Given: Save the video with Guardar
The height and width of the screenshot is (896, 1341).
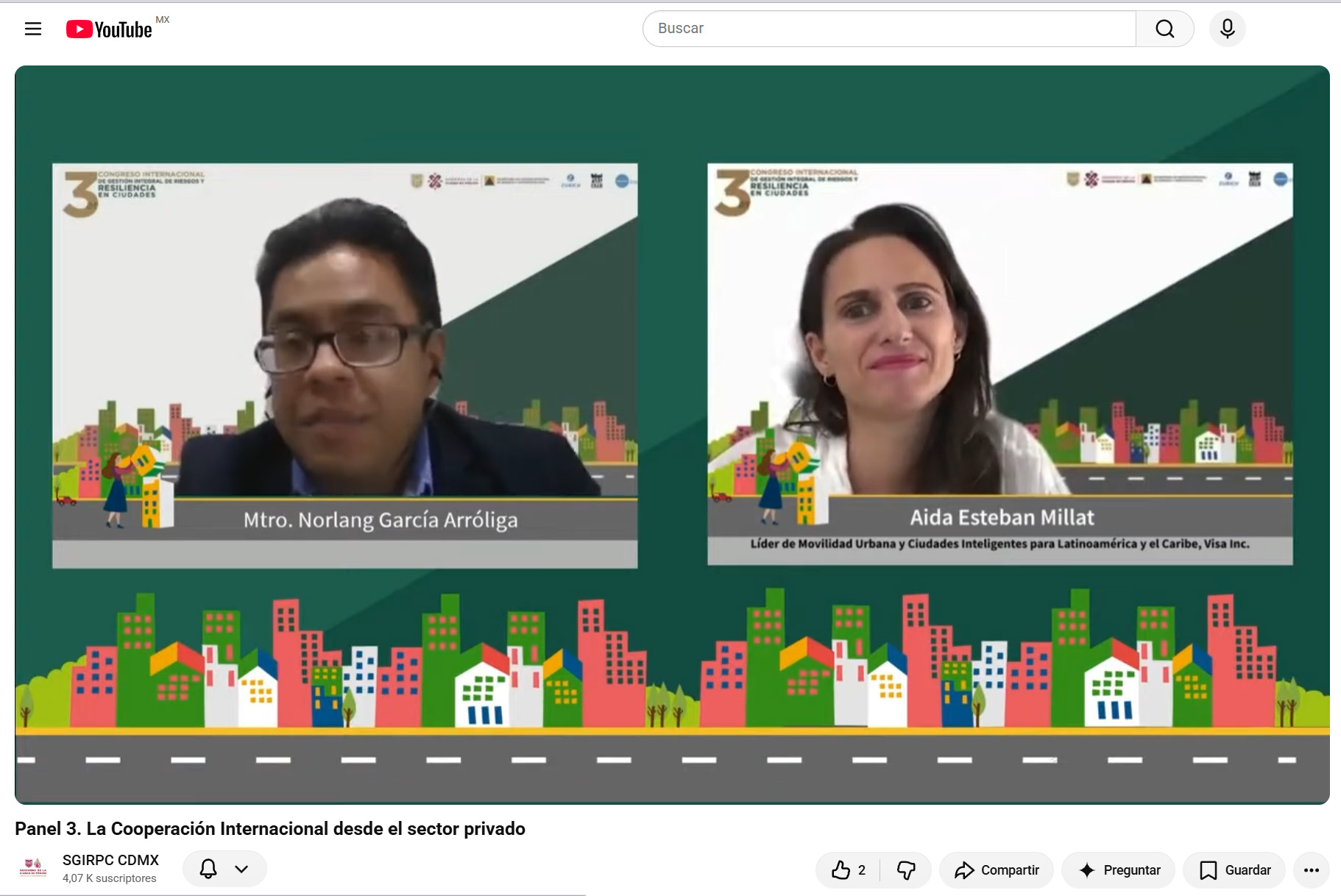Looking at the screenshot, I should tap(1234, 870).
